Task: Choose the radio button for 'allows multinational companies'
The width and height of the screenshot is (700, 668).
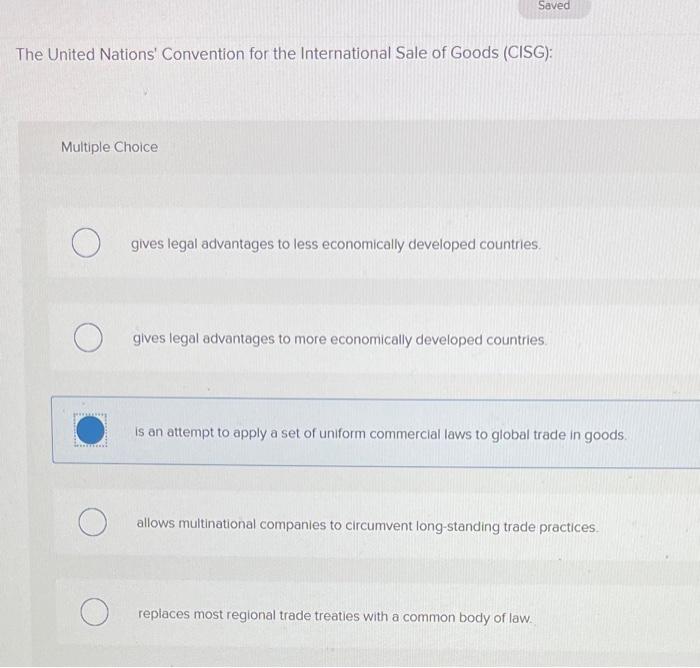Action: [x=92, y=521]
